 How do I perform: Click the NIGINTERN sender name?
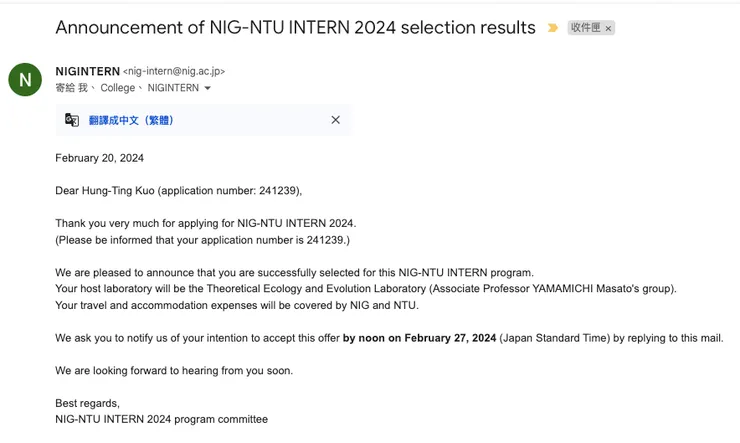(87, 71)
